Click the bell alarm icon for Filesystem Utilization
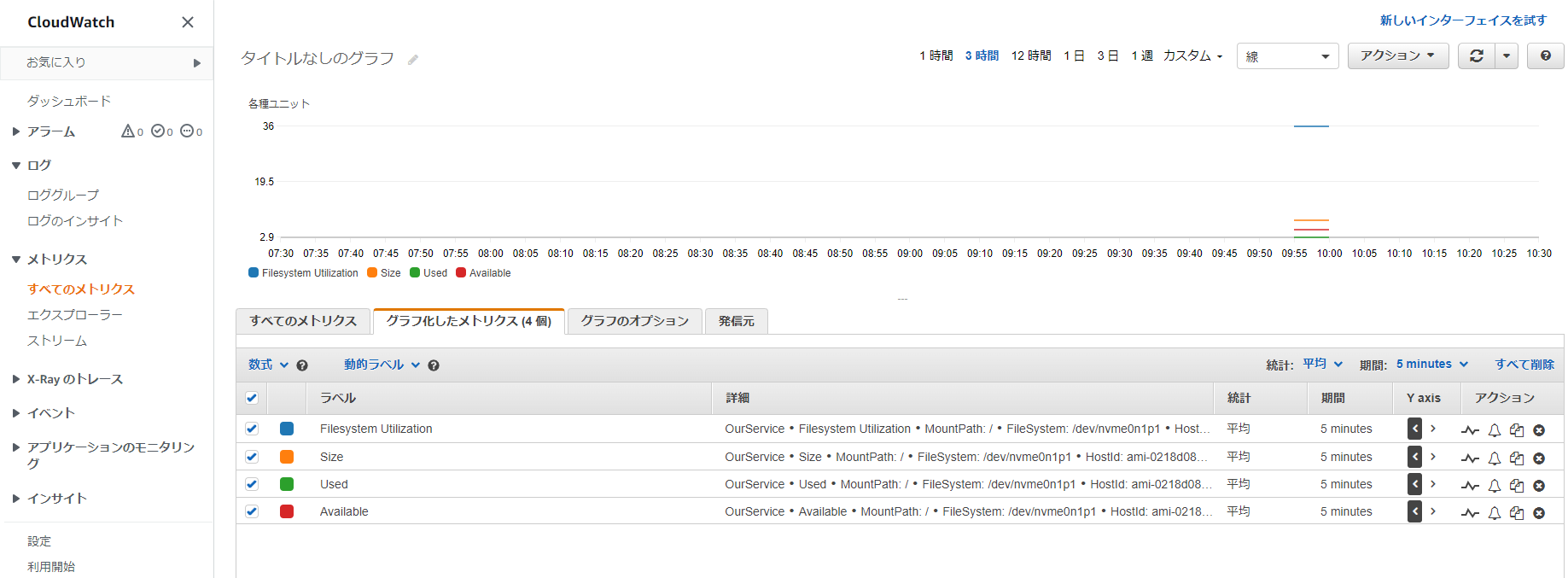 1494,430
